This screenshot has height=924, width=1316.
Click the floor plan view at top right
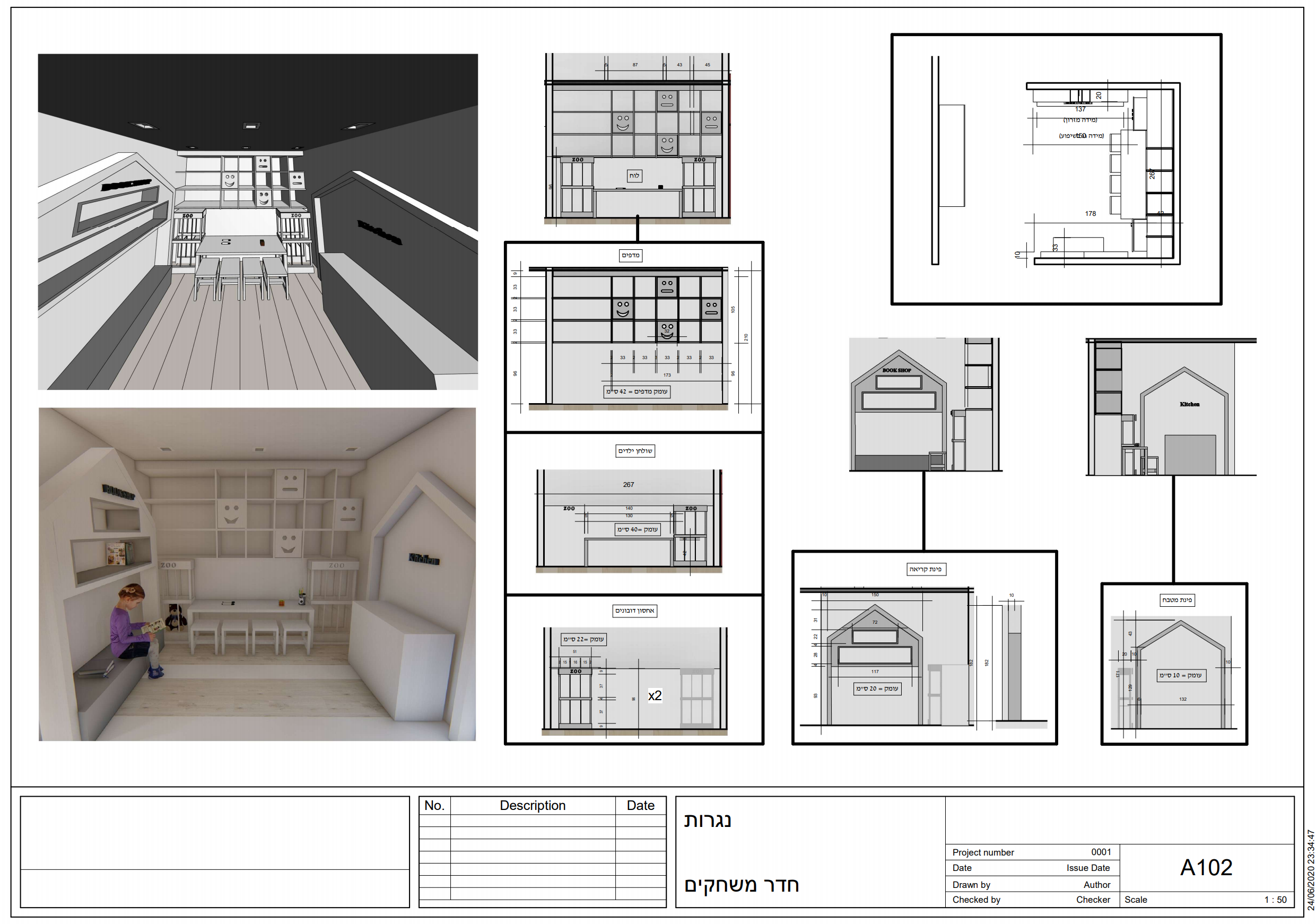tap(1056, 169)
